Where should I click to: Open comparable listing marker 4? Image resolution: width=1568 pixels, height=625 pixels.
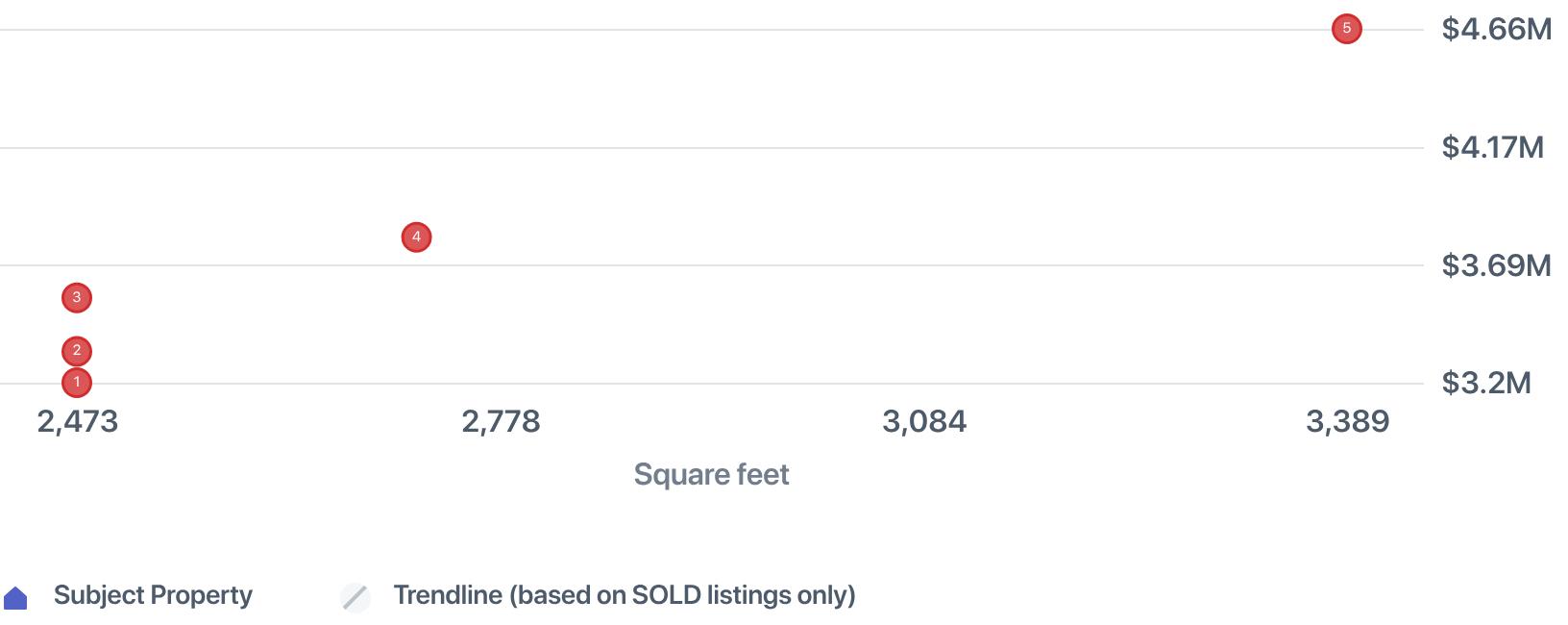(416, 237)
